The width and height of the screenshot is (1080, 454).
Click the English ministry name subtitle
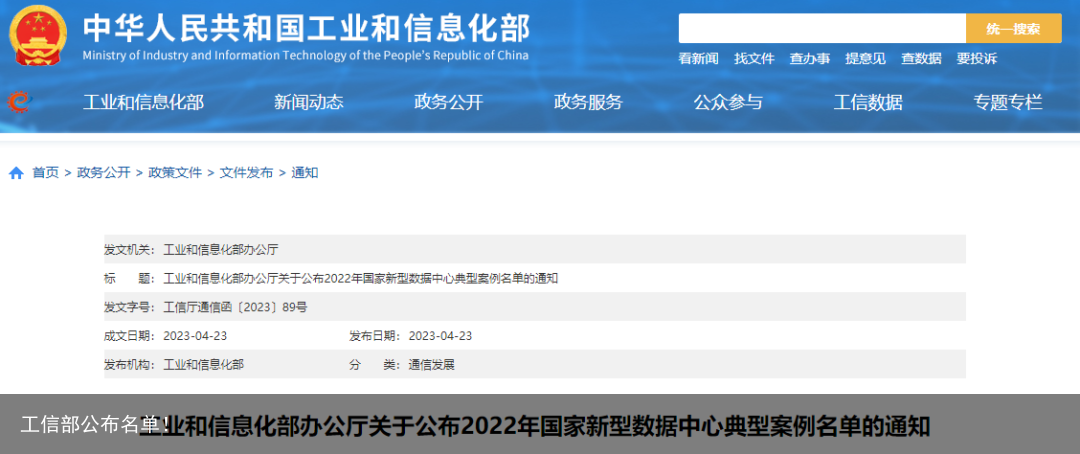(x=305, y=56)
